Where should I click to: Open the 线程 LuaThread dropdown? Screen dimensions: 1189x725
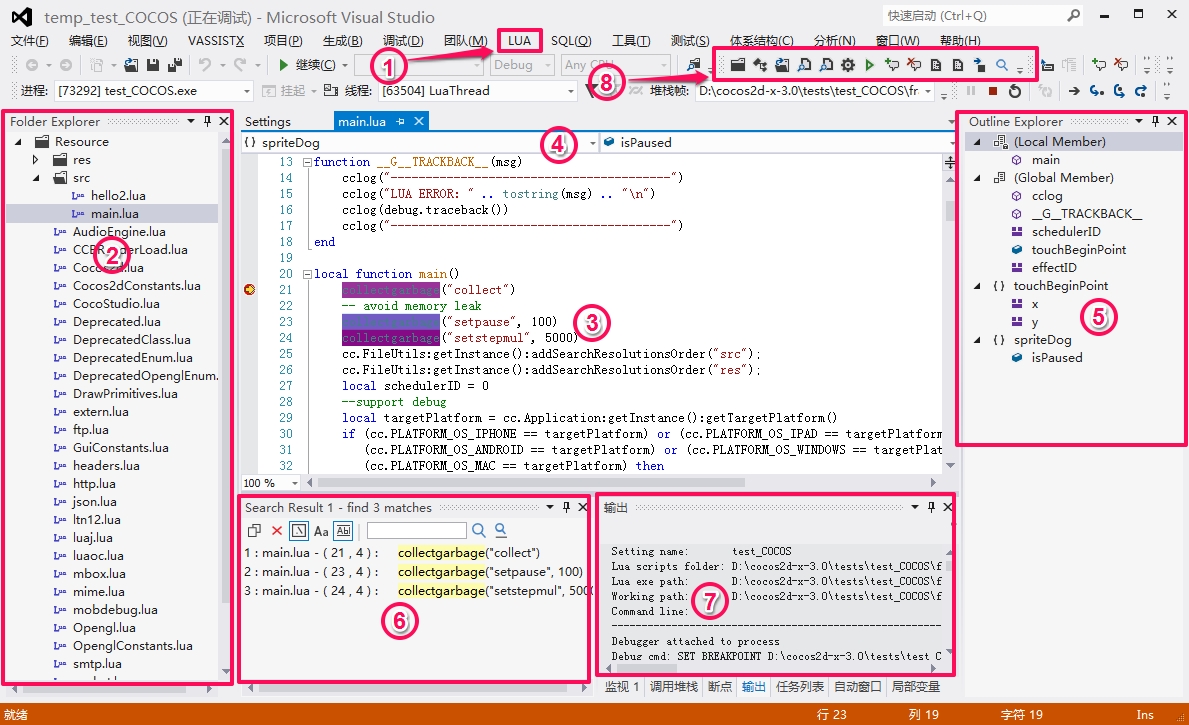(x=570, y=91)
